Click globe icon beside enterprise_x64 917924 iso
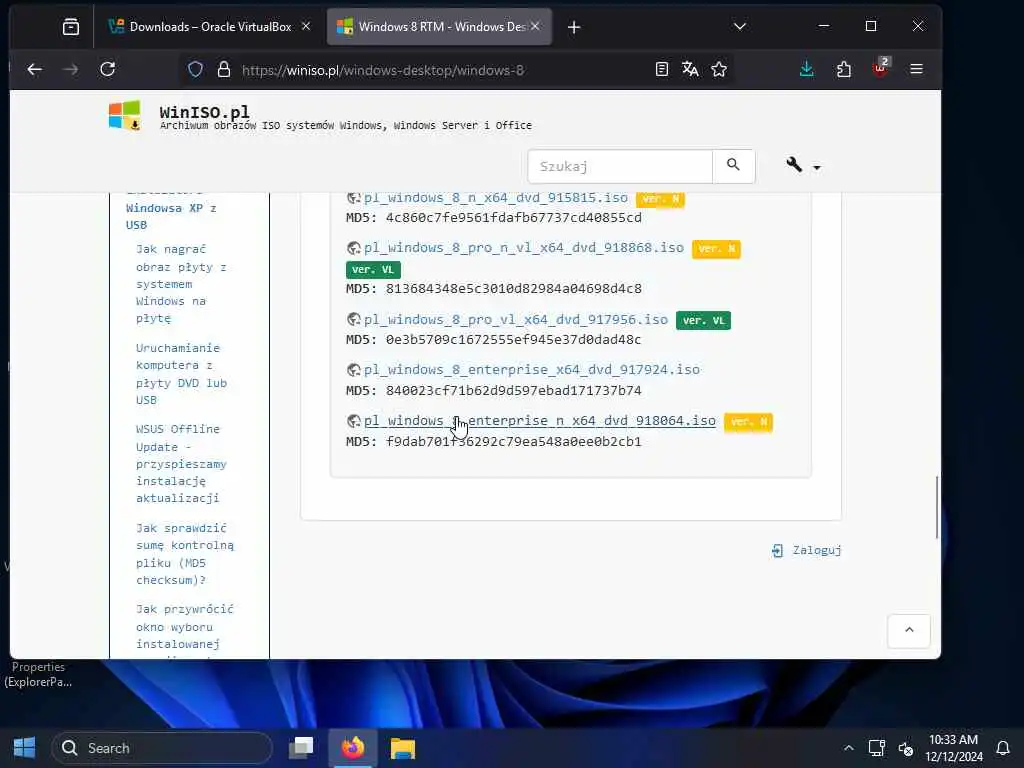 tap(354, 370)
